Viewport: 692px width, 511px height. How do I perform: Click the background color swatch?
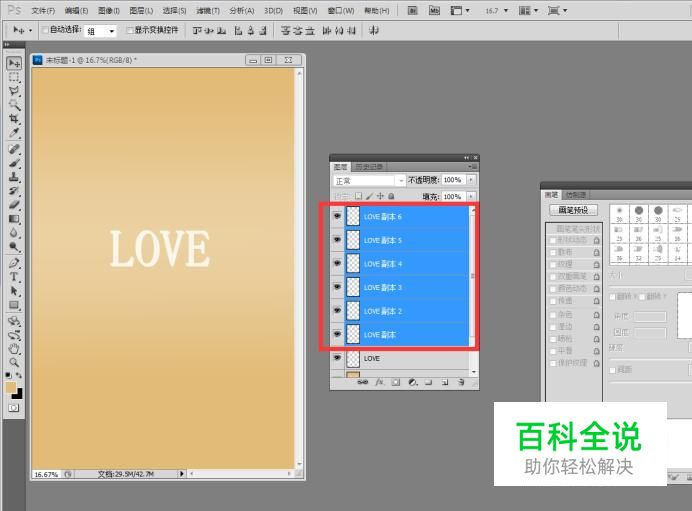point(19,394)
